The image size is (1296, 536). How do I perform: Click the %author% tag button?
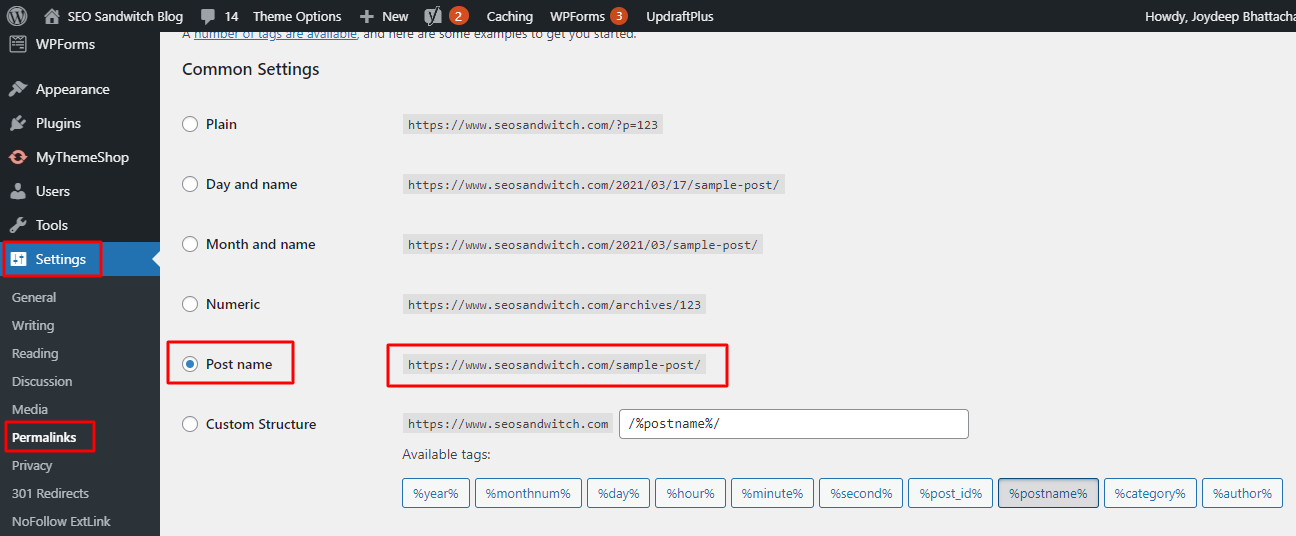click(x=1242, y=493)
